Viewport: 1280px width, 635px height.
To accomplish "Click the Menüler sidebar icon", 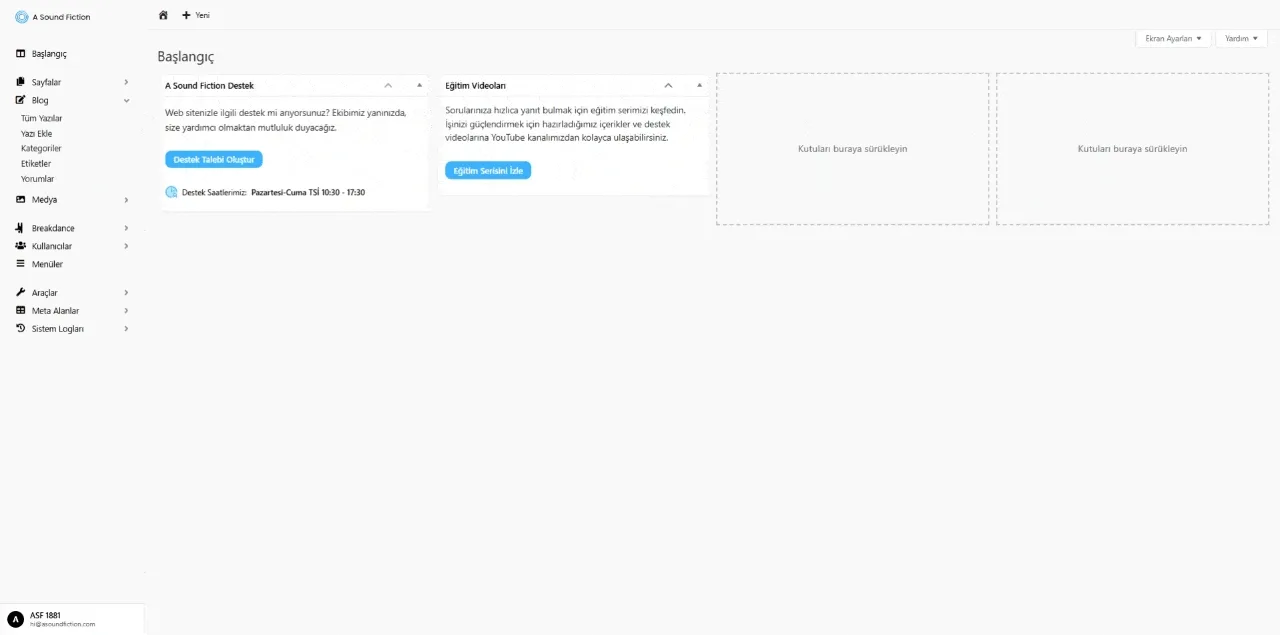I will point(20,264).
